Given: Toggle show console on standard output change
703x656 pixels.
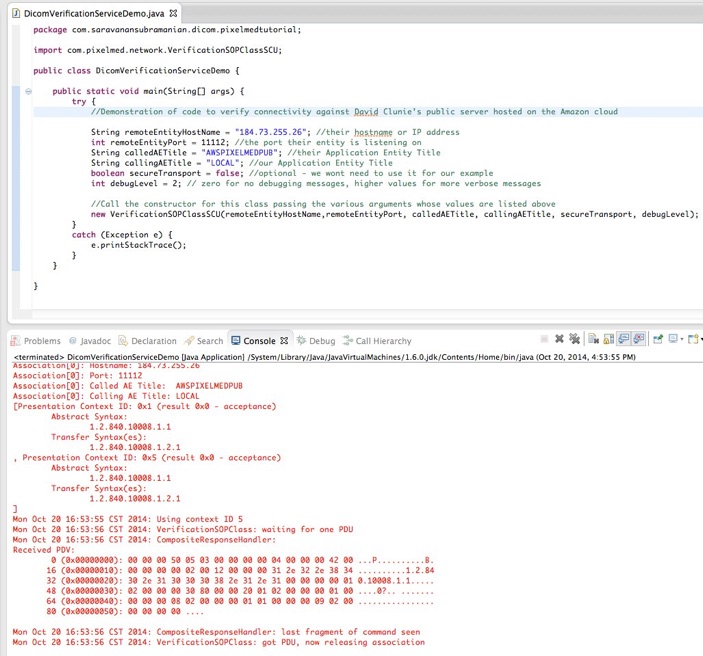Looking at the screenshot, I should click(x=622, y=340).
